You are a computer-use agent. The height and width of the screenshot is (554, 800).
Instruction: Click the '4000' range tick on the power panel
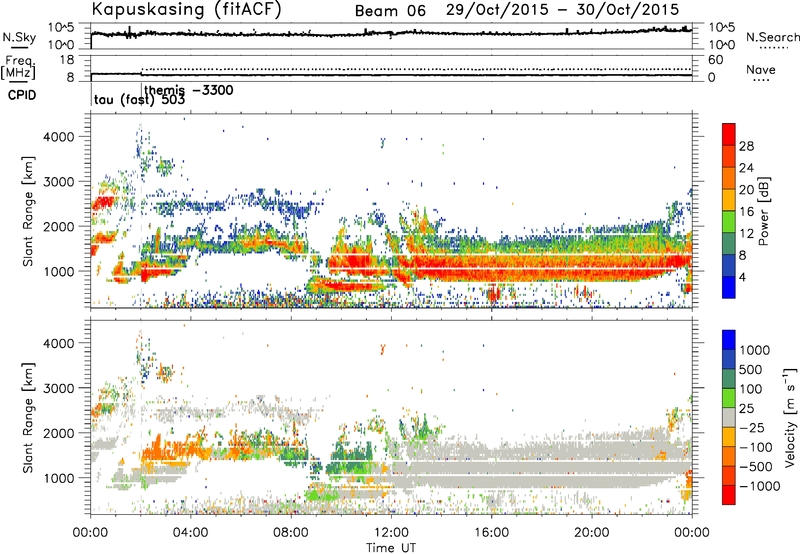[x=59, y=137]
